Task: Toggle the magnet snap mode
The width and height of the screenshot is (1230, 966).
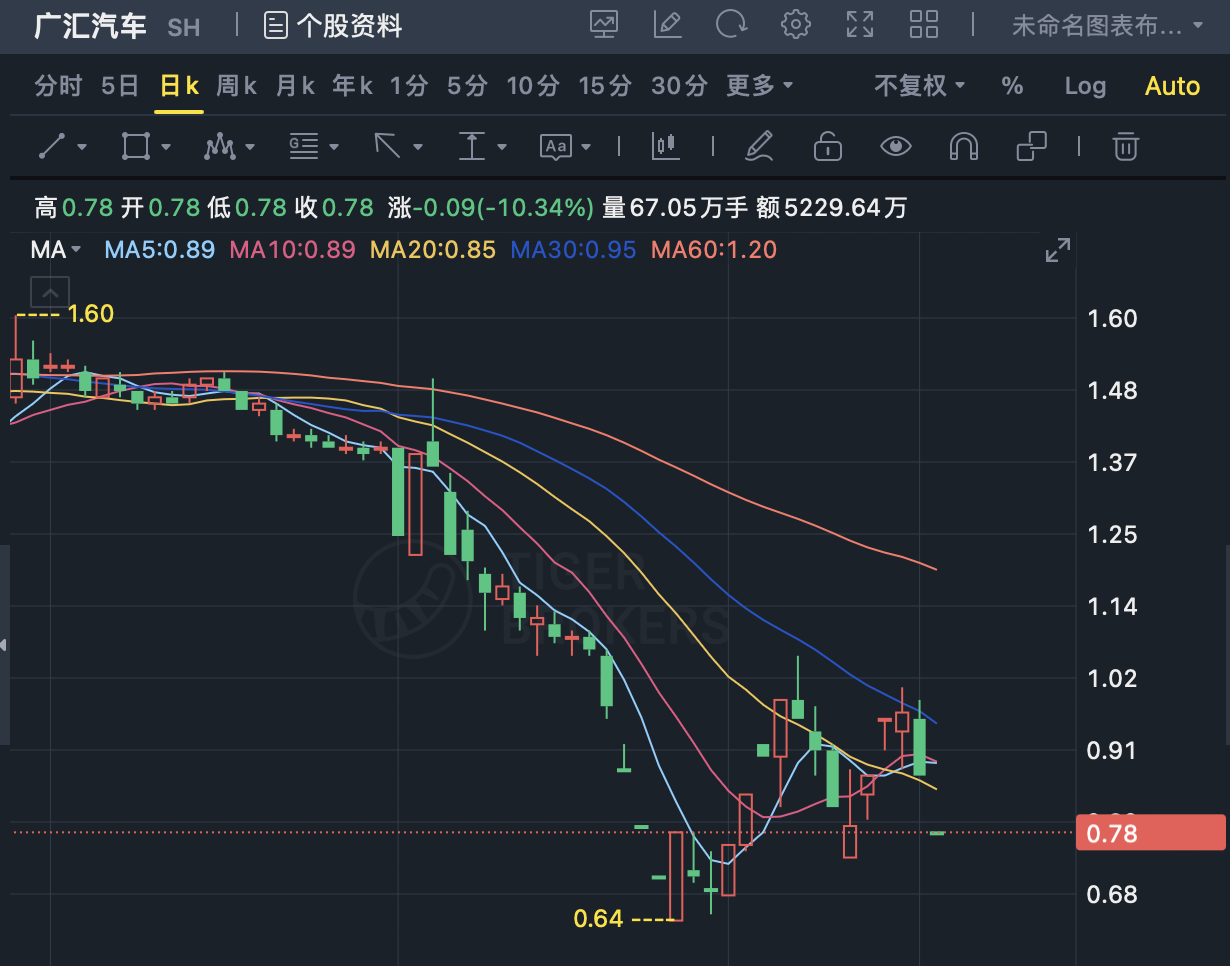Action: [963, 147]
